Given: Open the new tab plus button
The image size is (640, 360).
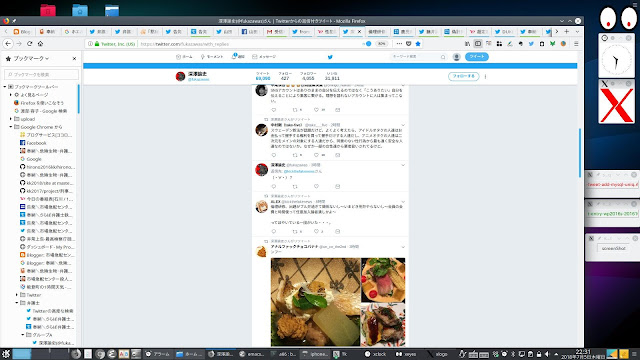Looking at the screenshot, I should click(567, 31).
